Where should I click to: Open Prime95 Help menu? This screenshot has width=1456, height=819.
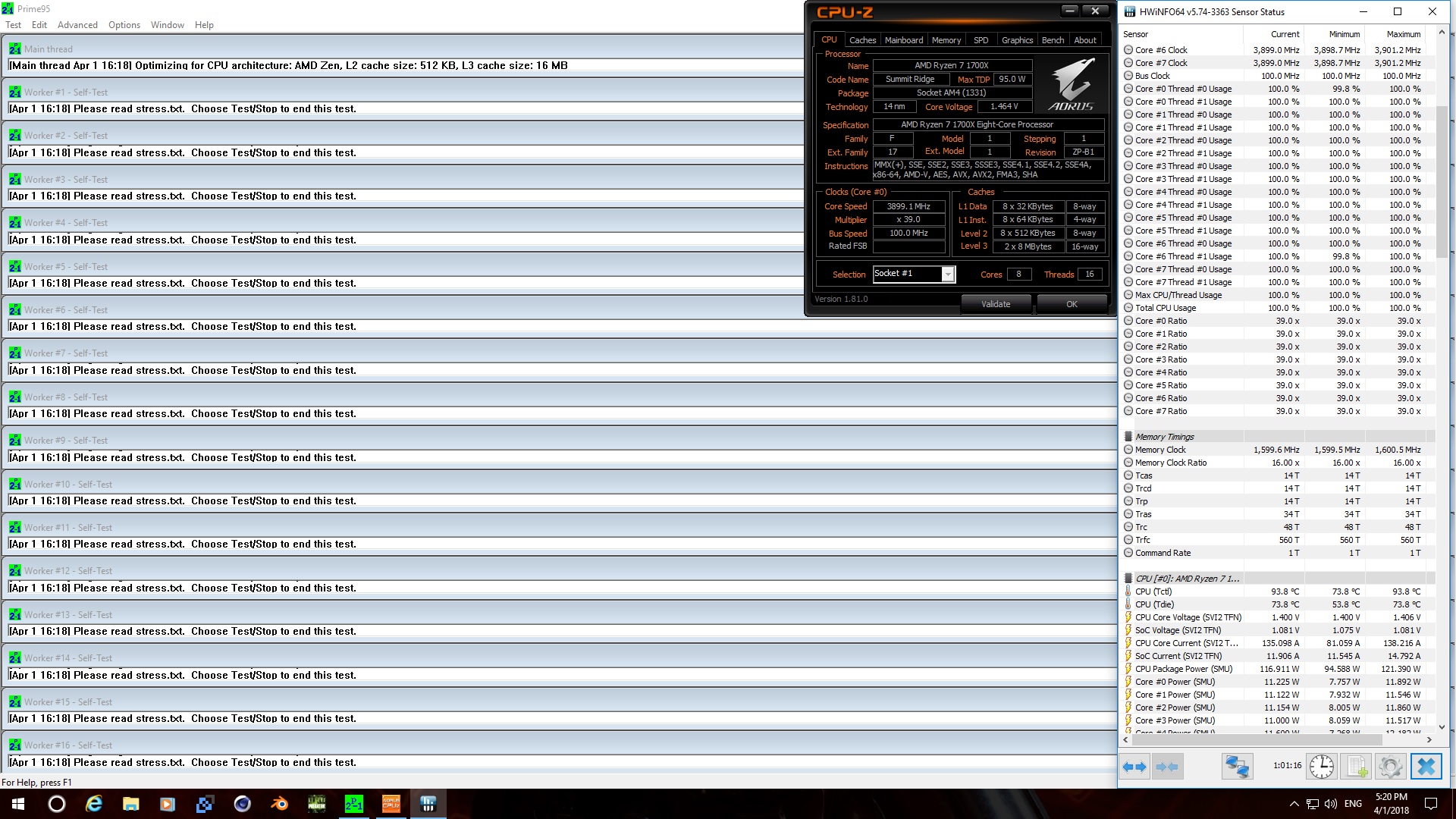(x=204, y=25)
